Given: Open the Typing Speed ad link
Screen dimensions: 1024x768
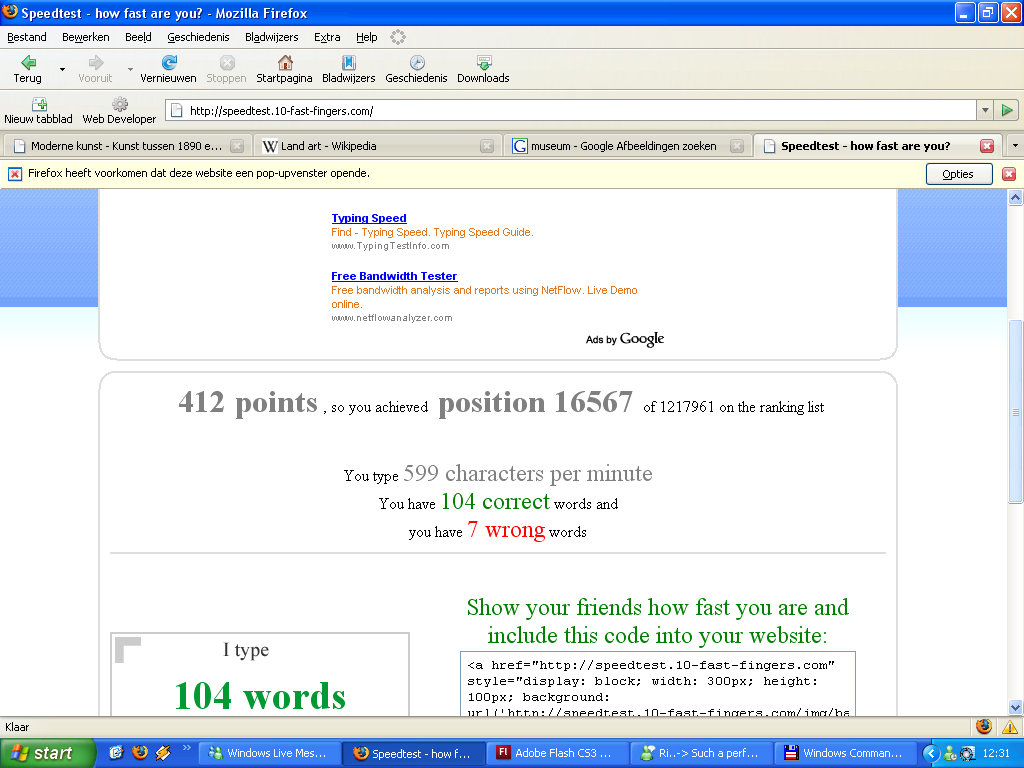Looking at the screenshot, I should tap(369, 218).
